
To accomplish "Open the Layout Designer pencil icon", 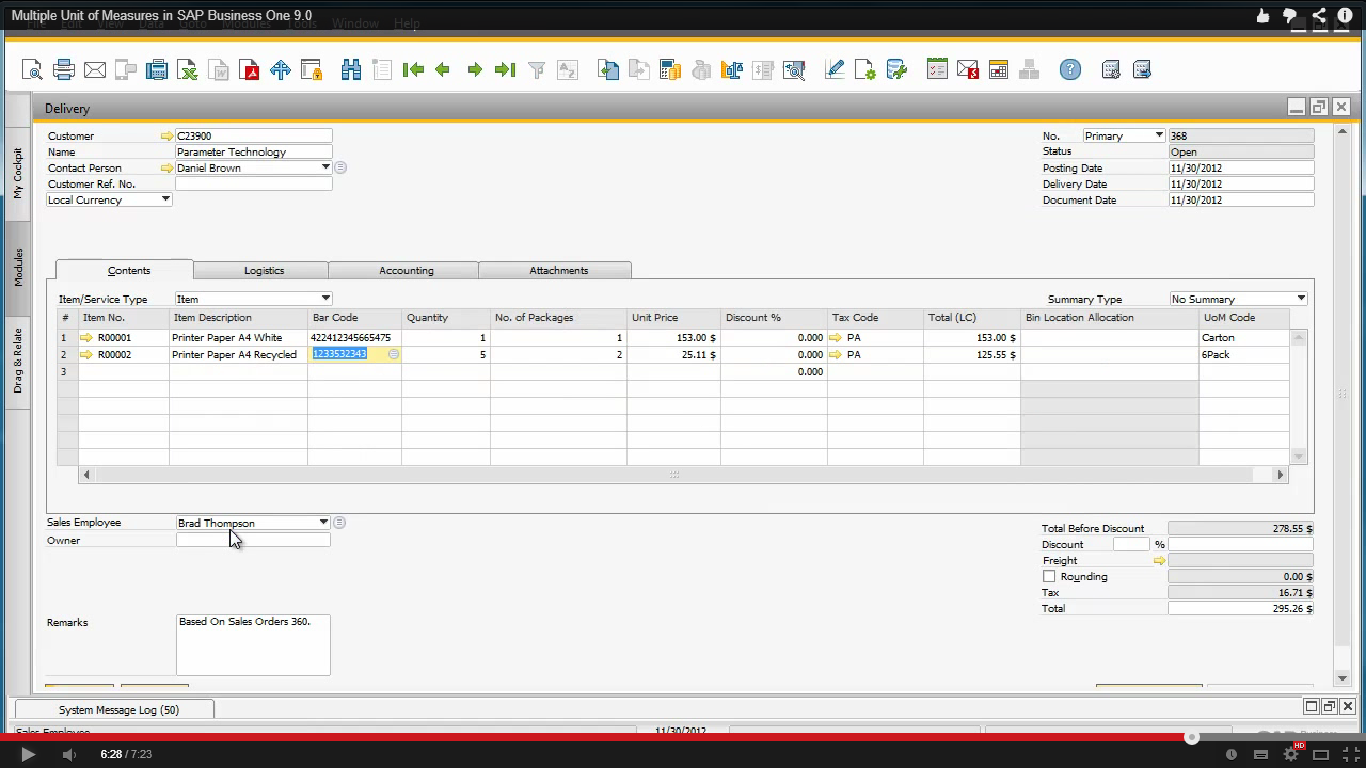I will point(835,70).
